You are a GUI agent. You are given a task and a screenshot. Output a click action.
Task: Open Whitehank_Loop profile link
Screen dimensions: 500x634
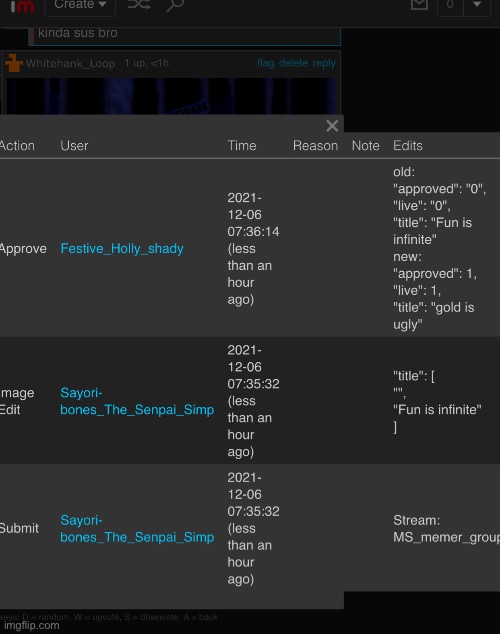[x=70, y=63]
